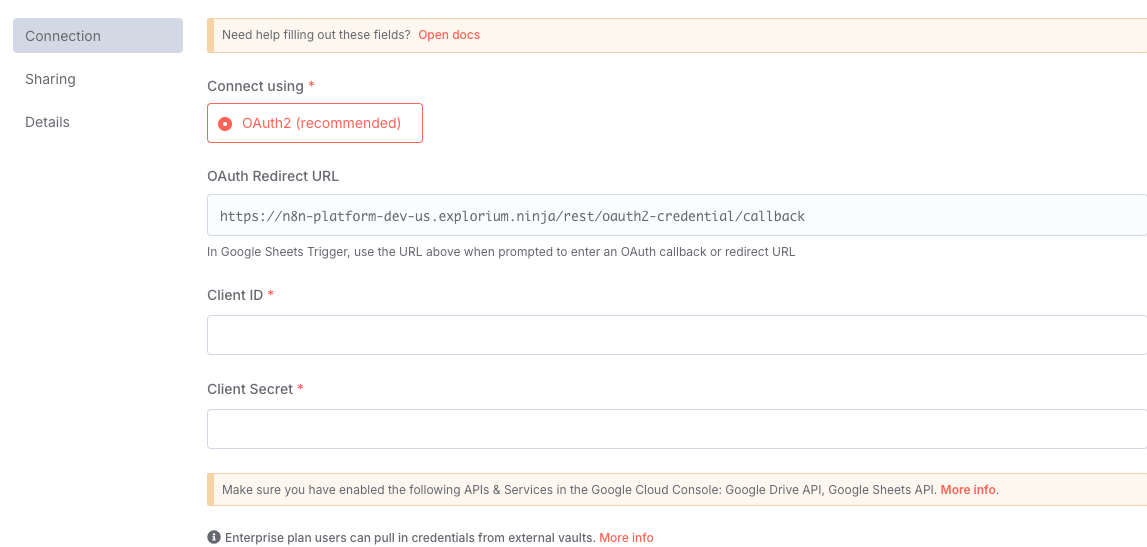Follow More info link for Google APIs
The width and height of the screenshot is (1147, 547).
coord(968,490)
